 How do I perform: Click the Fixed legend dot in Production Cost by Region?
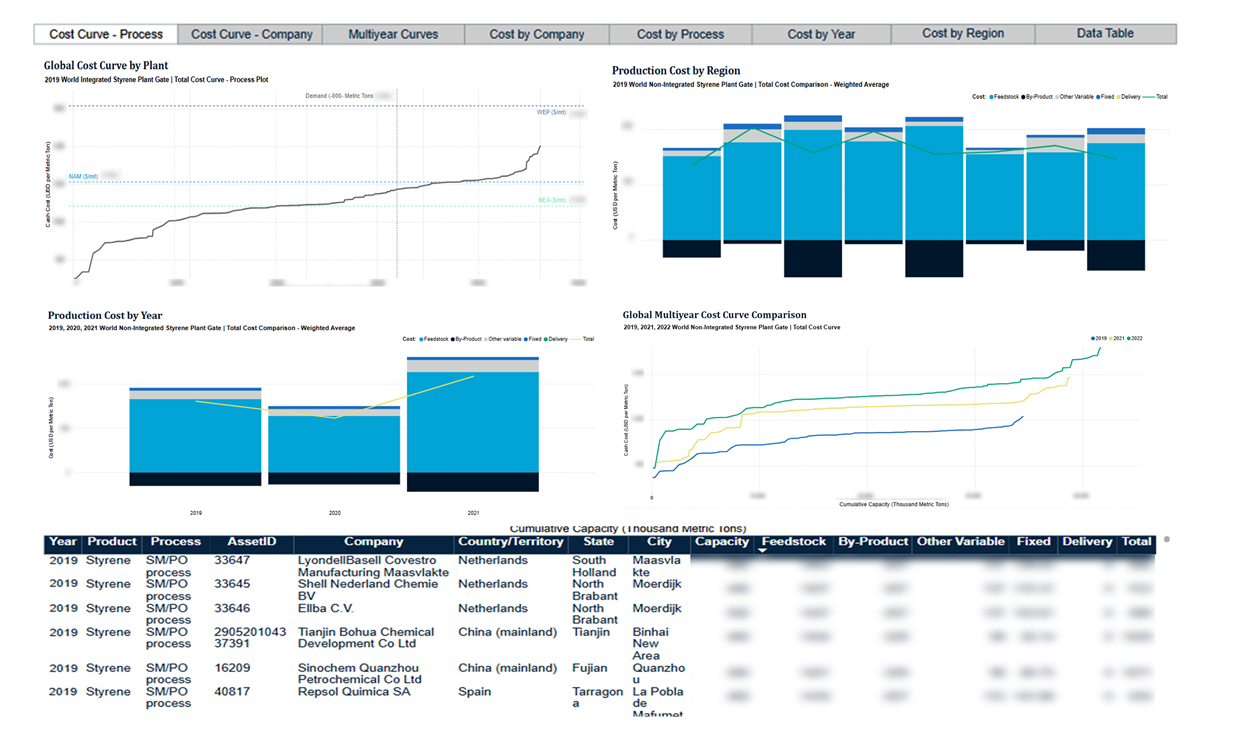1098,97
